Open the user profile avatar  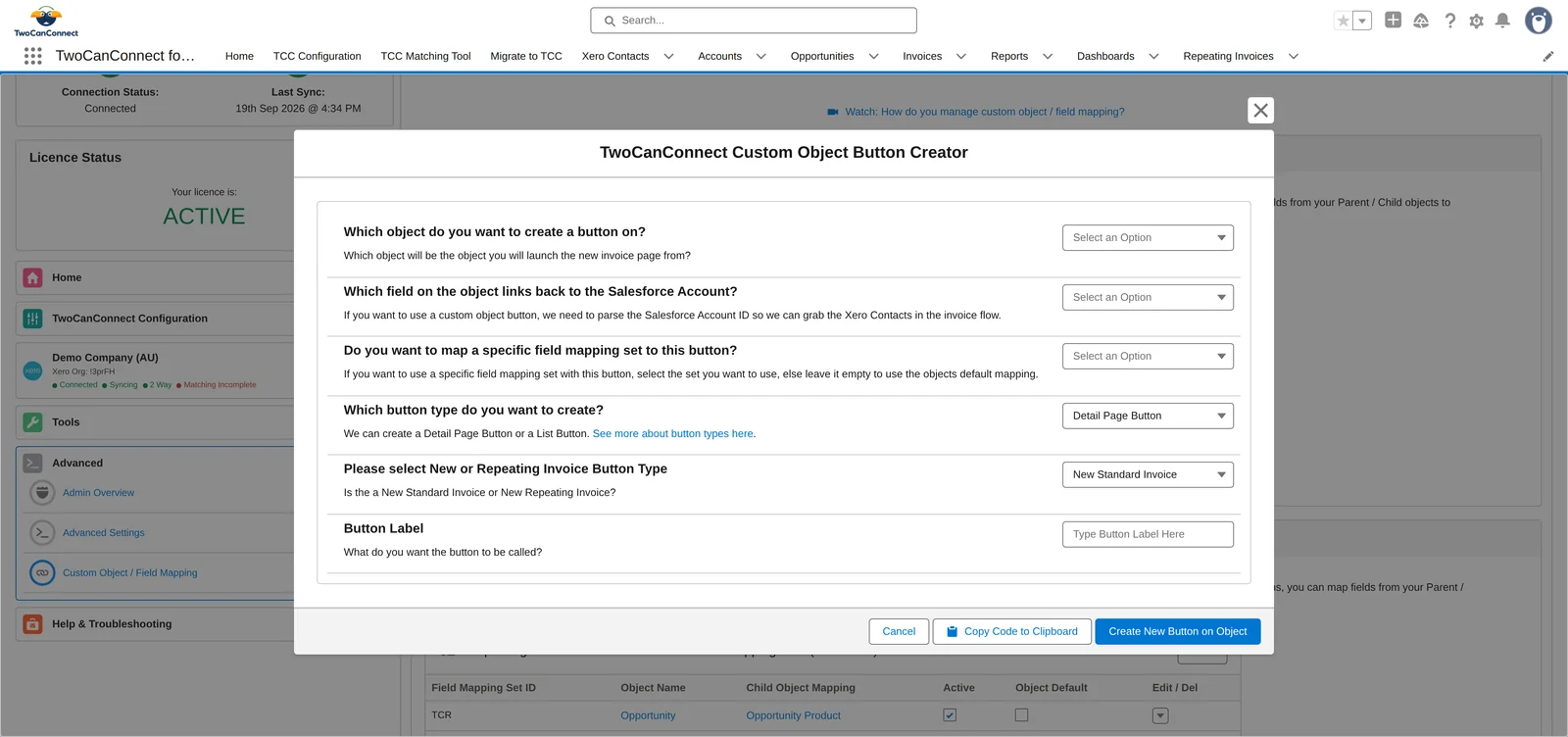pos(1539,21)
